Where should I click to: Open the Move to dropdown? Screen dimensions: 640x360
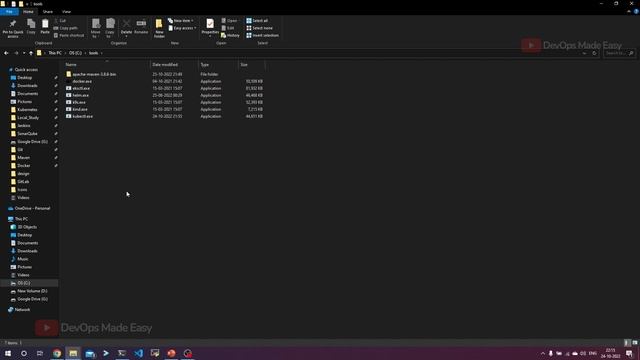point(96,28)
